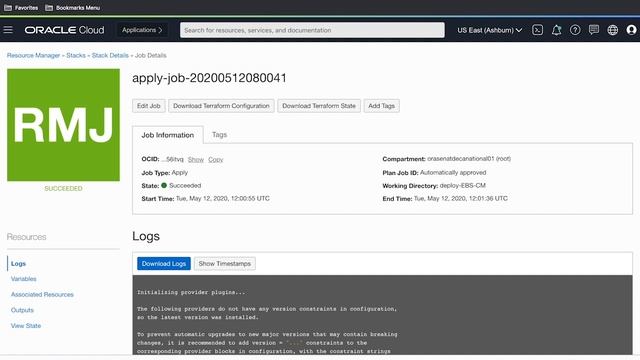The height and width of the screenshot is (360, 640).
Task: Open the US East (Ashburn) region dropdown
Action: tap(489, 30)
